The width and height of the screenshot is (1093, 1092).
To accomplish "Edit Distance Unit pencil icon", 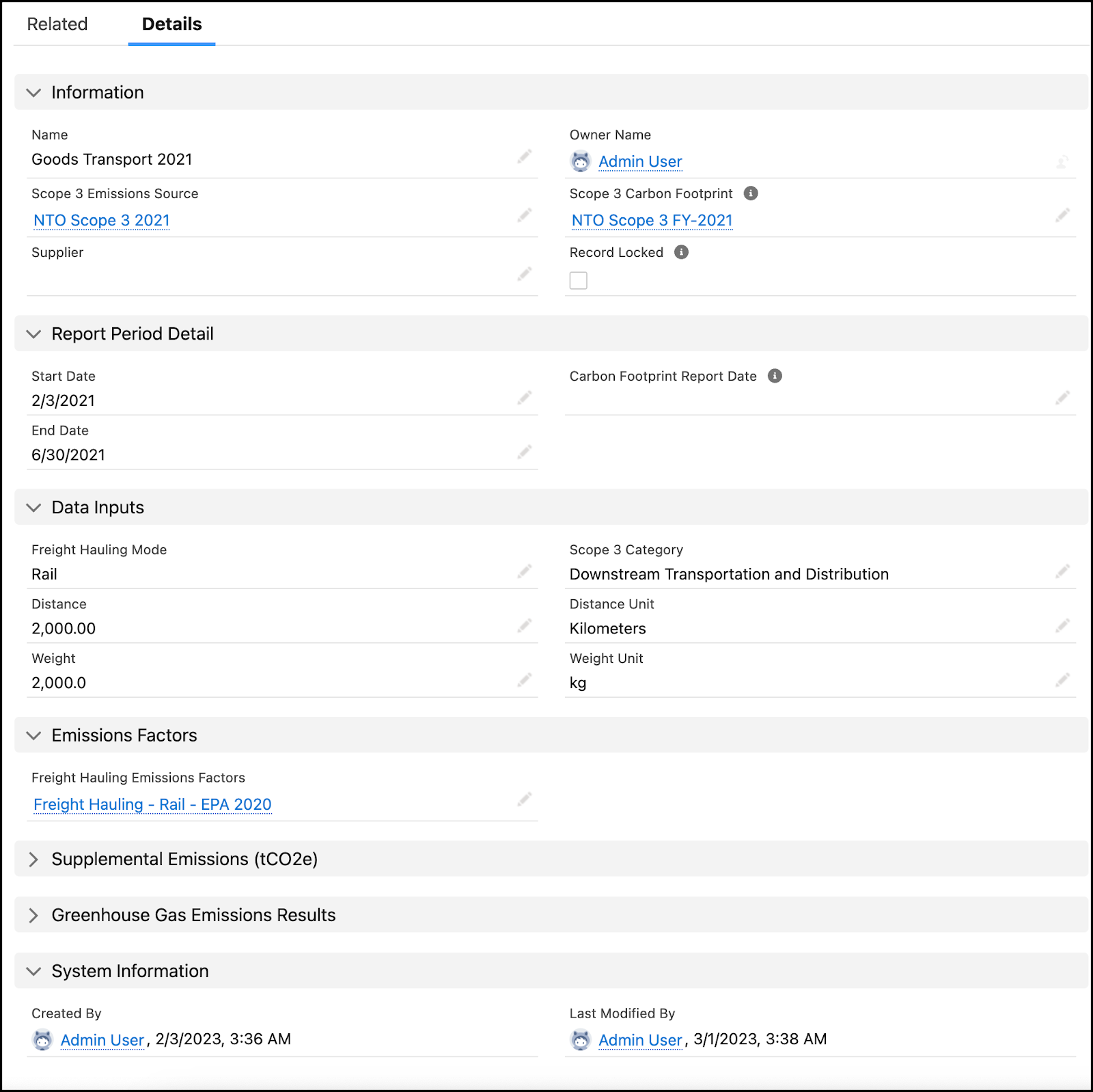I will tap(1062, 626).
